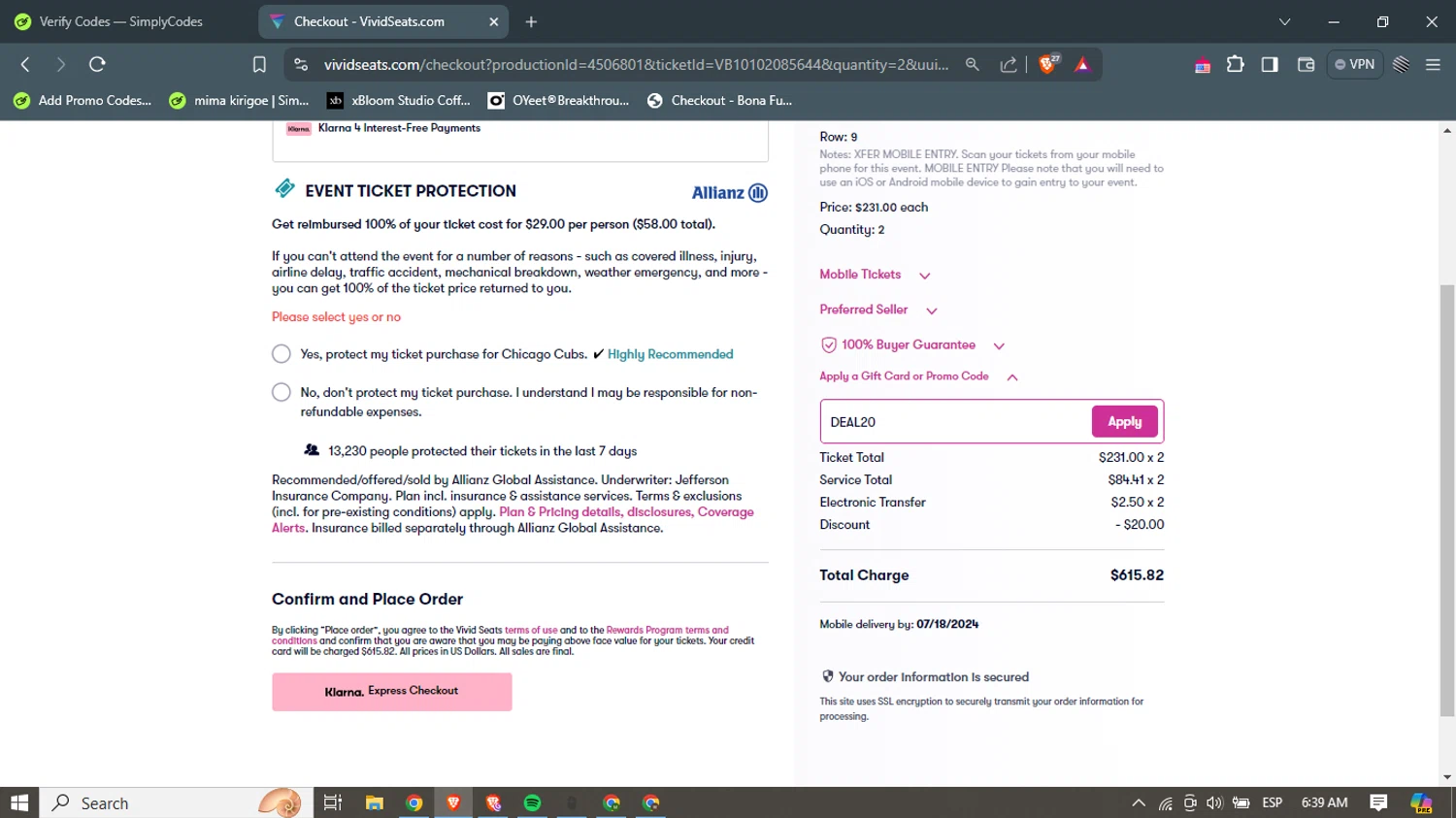Open the Vivid Seats terms of use link

(x=531, y=630)
